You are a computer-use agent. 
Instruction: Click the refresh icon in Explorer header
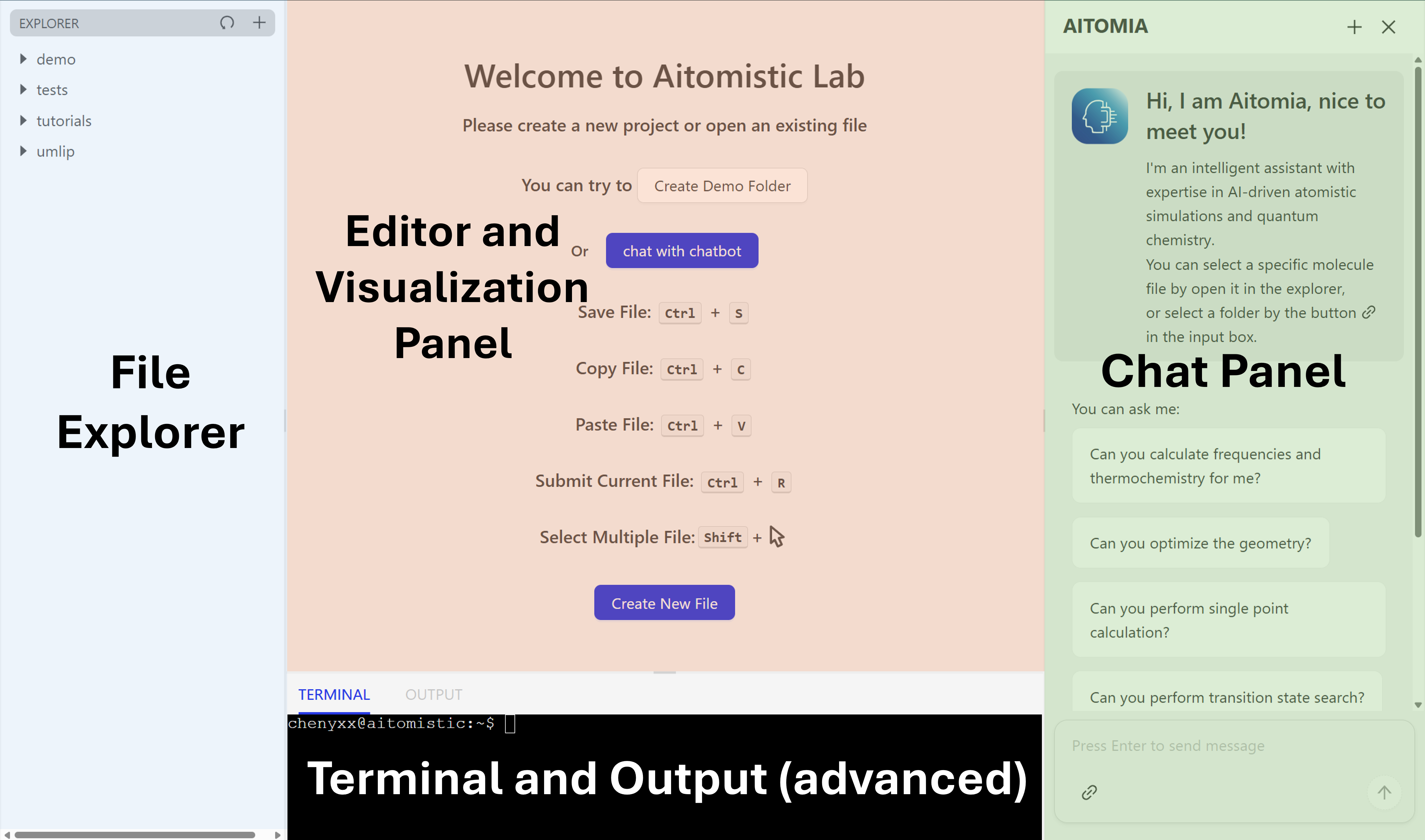click(227, 23)
